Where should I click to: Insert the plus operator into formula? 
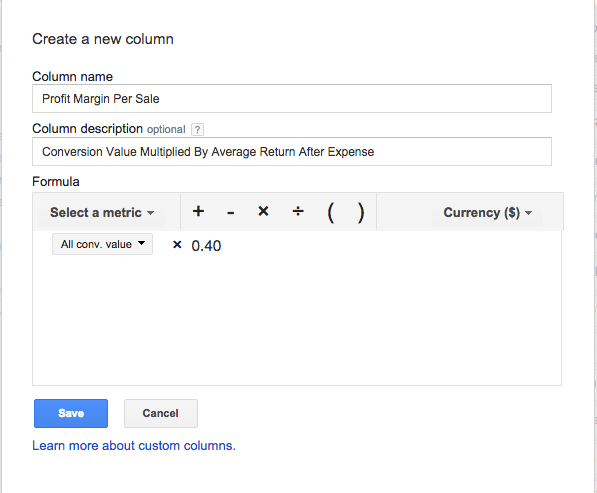[x=198, y=211]
